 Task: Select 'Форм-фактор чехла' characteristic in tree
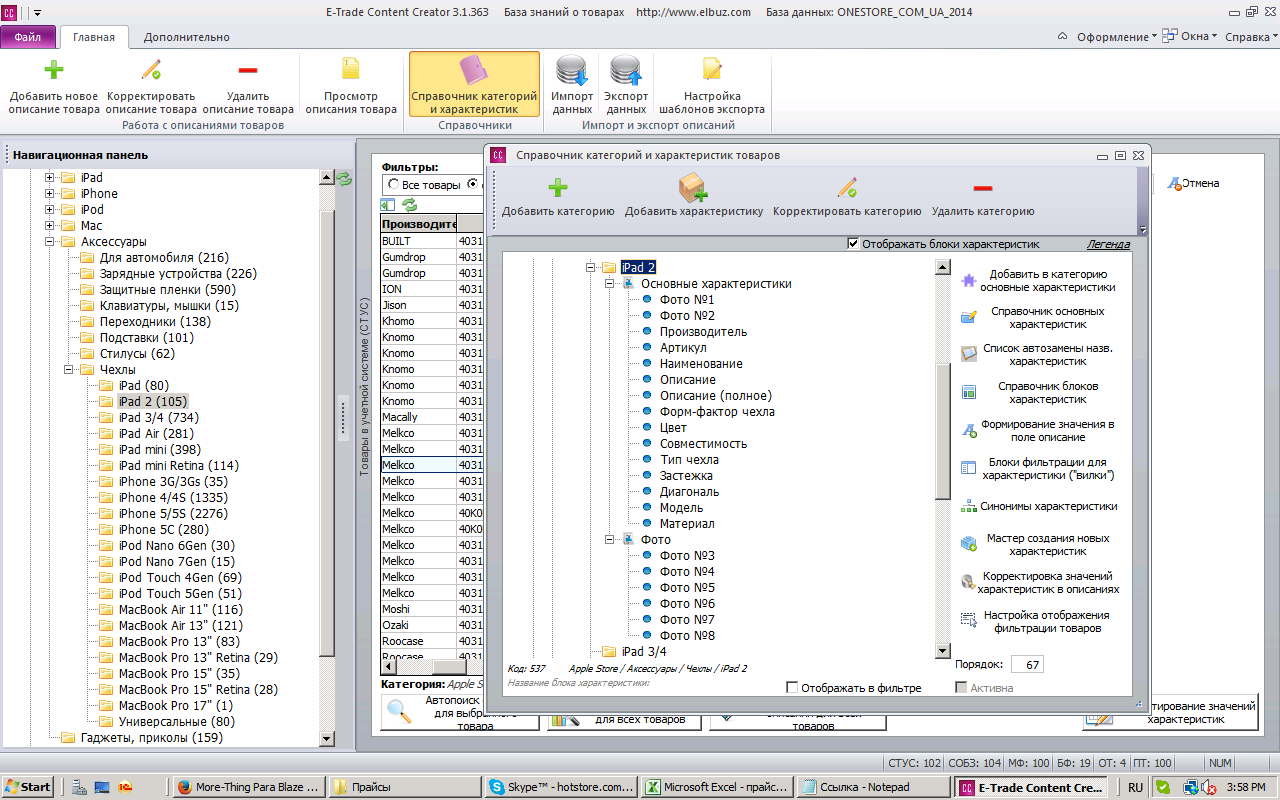pyautogui.click(x=717, y=412)
